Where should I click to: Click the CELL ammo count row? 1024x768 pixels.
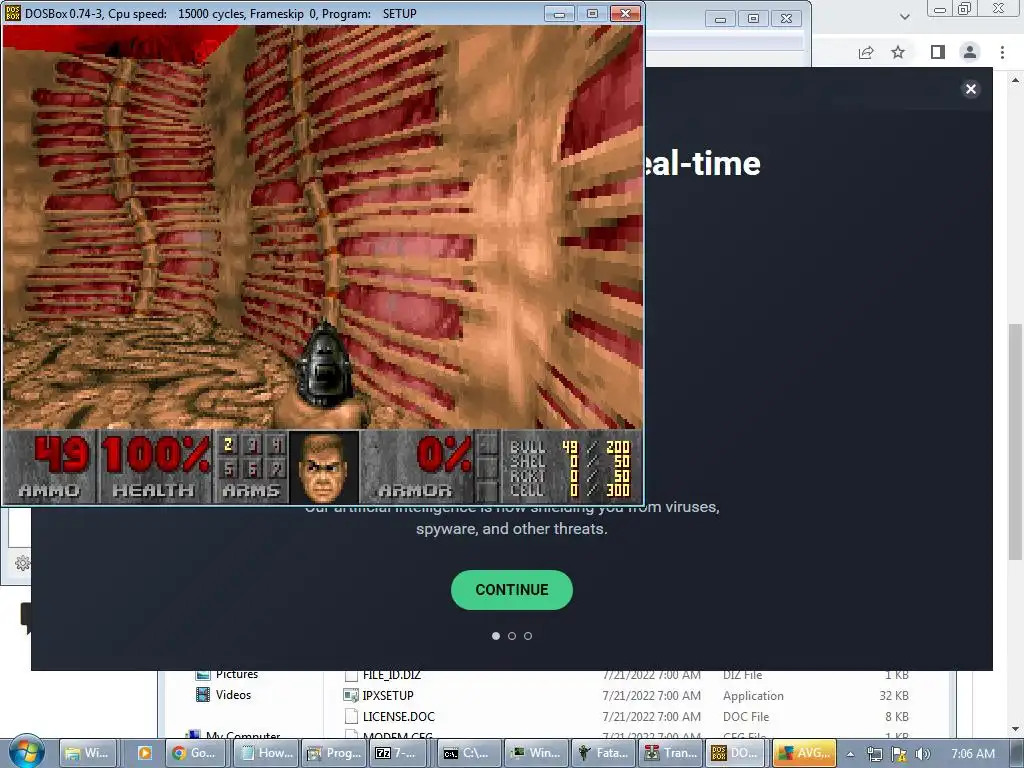coord(569,490)
